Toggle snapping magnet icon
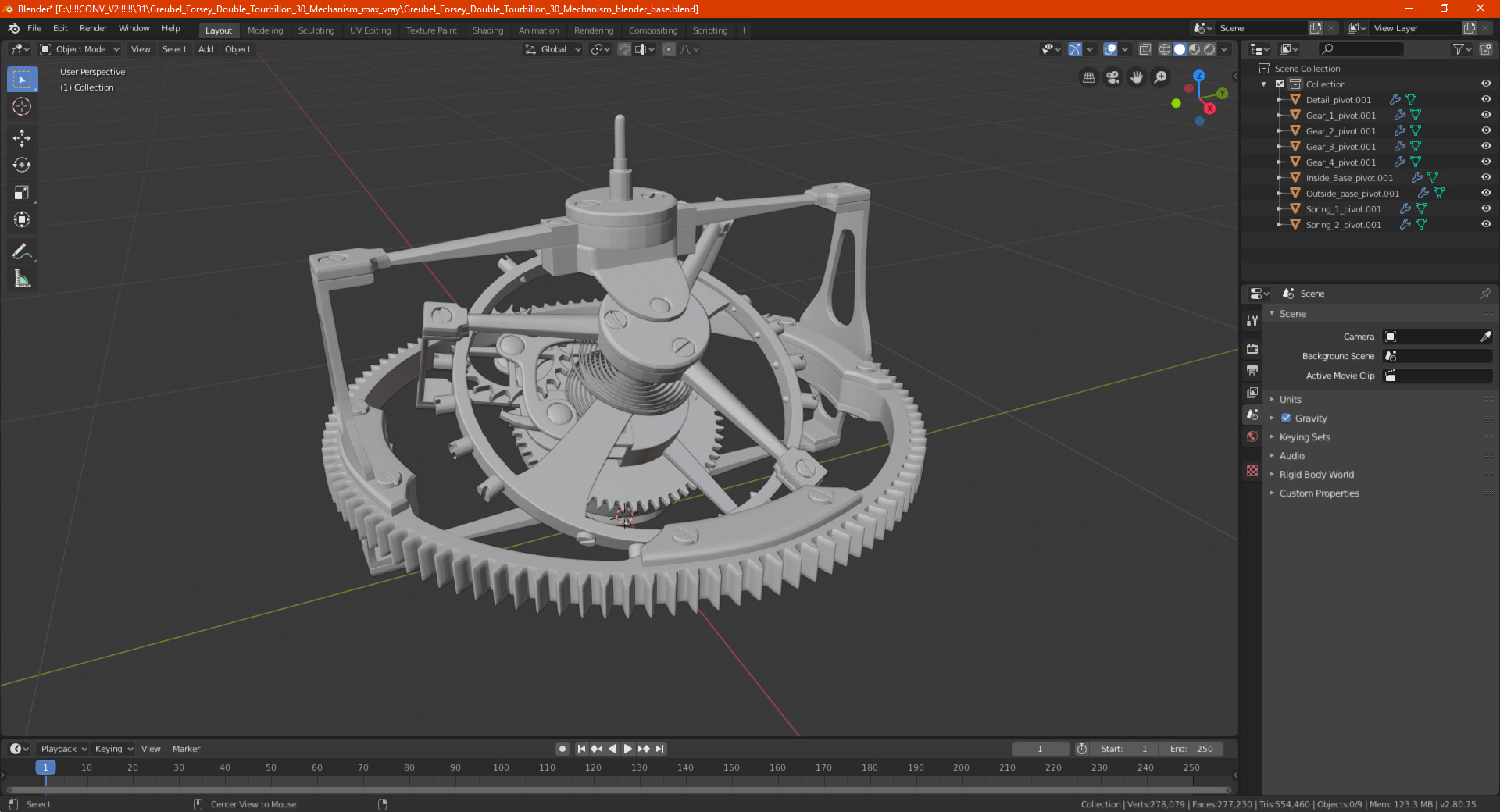 click(624, 49)
